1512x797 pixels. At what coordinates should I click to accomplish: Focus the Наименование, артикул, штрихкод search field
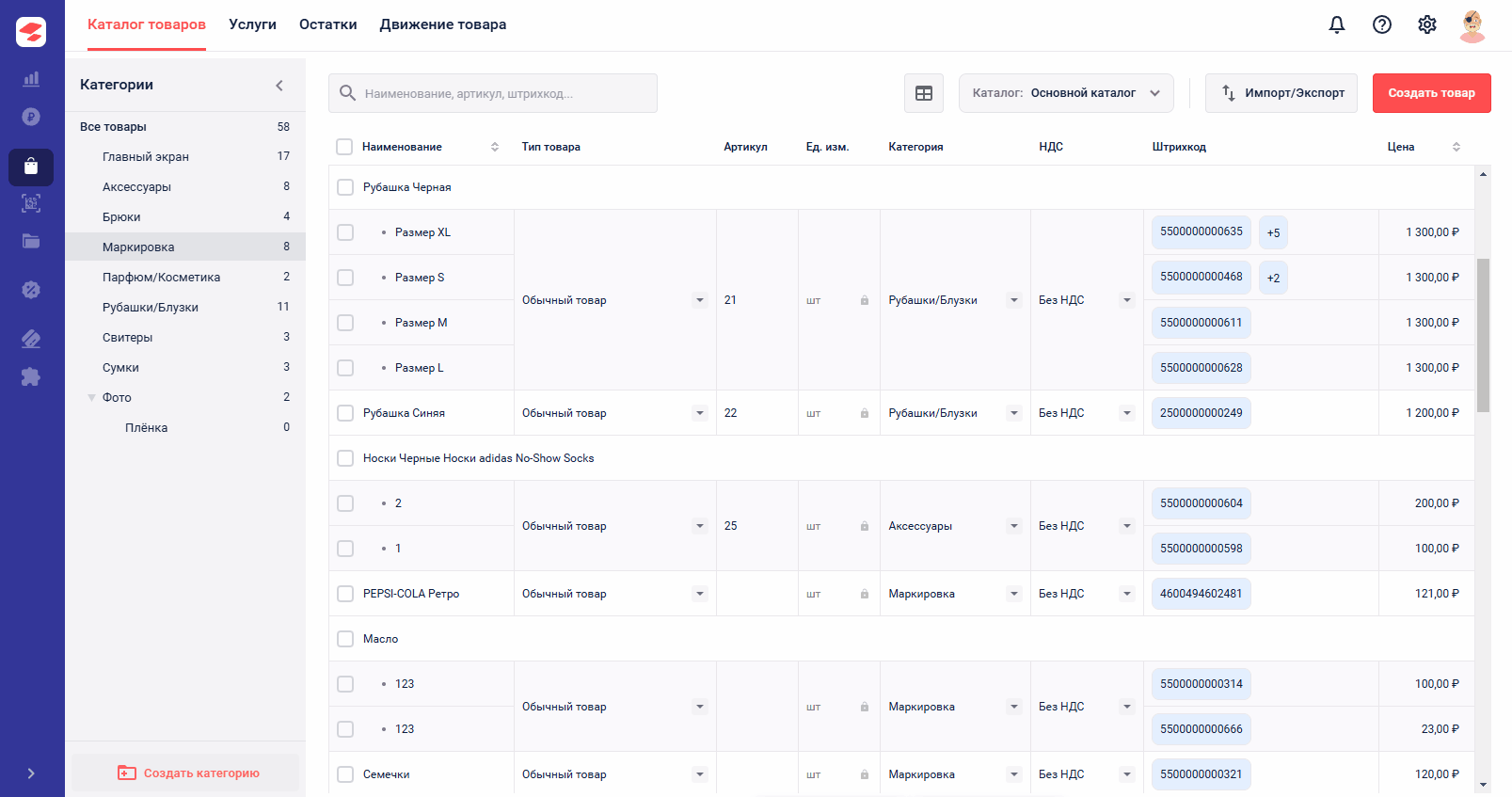[493, 93]
